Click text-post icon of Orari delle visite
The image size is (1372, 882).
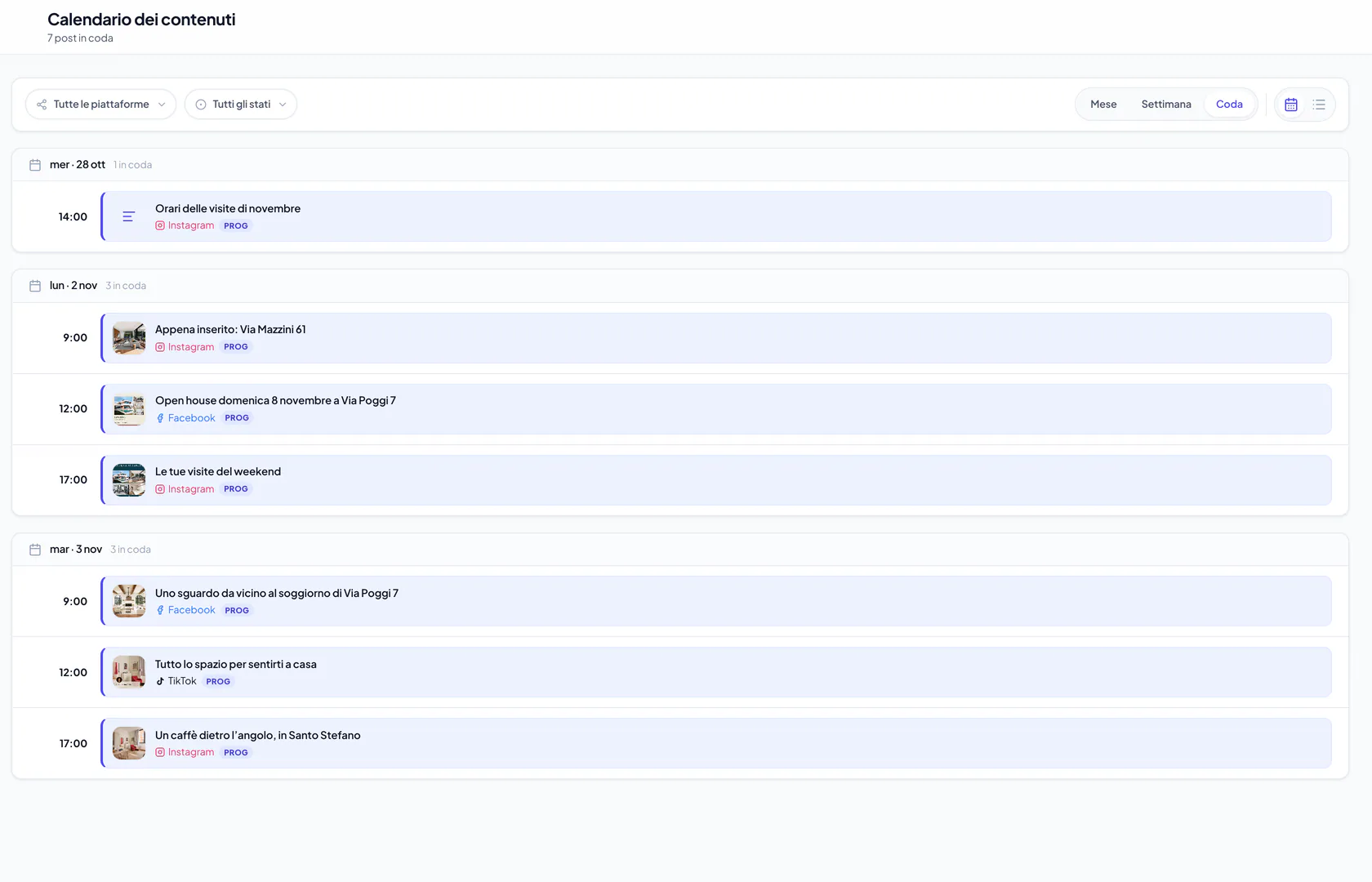(x=129, y=216)
